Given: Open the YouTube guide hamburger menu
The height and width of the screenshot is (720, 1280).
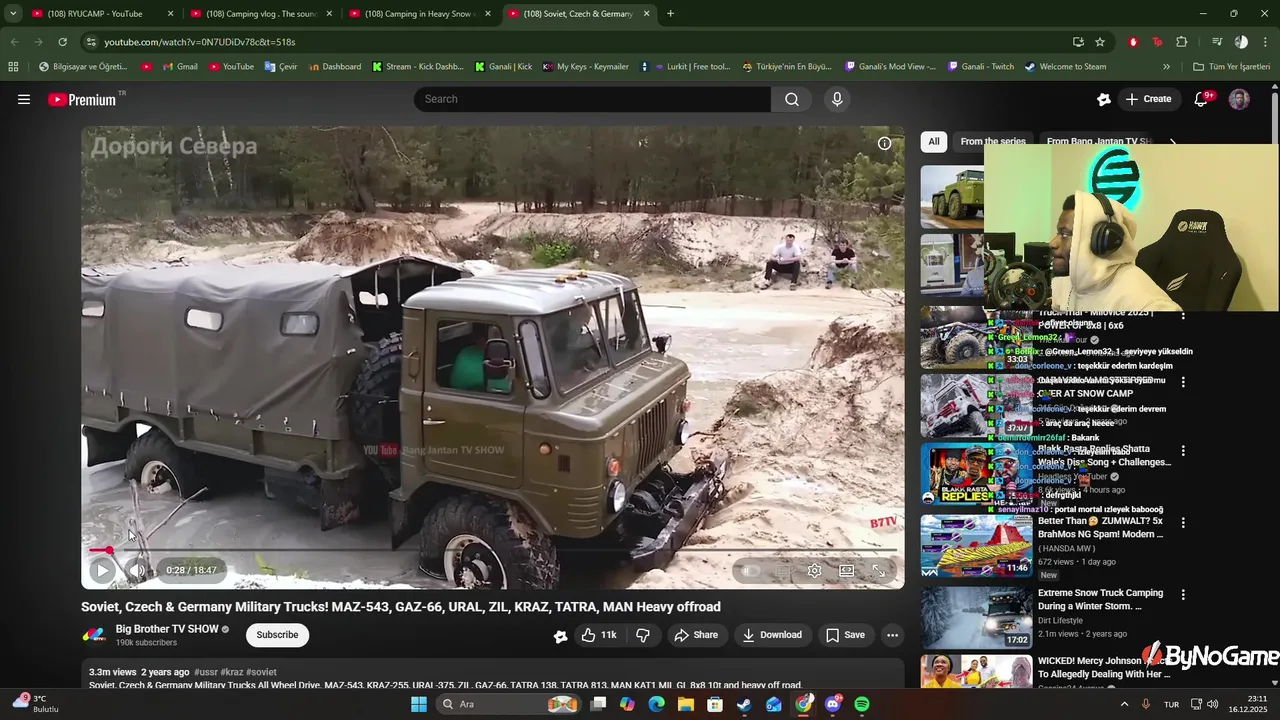Looking at the screenshot, I should pos(24,99).
